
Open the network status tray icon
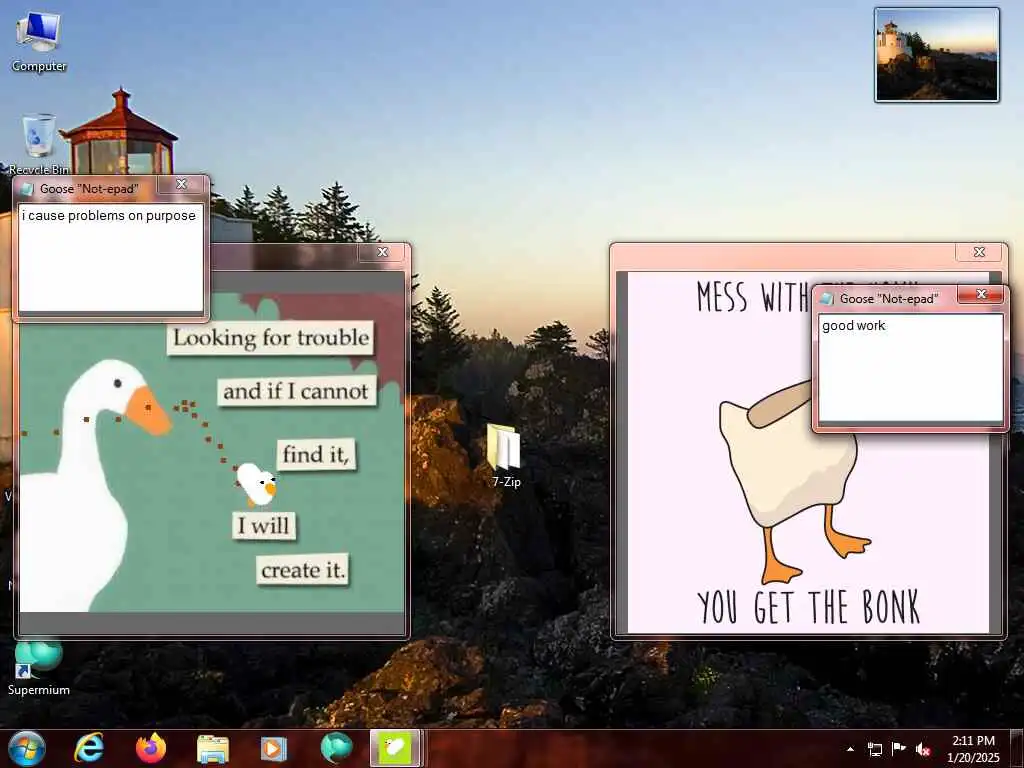[874, 749]
